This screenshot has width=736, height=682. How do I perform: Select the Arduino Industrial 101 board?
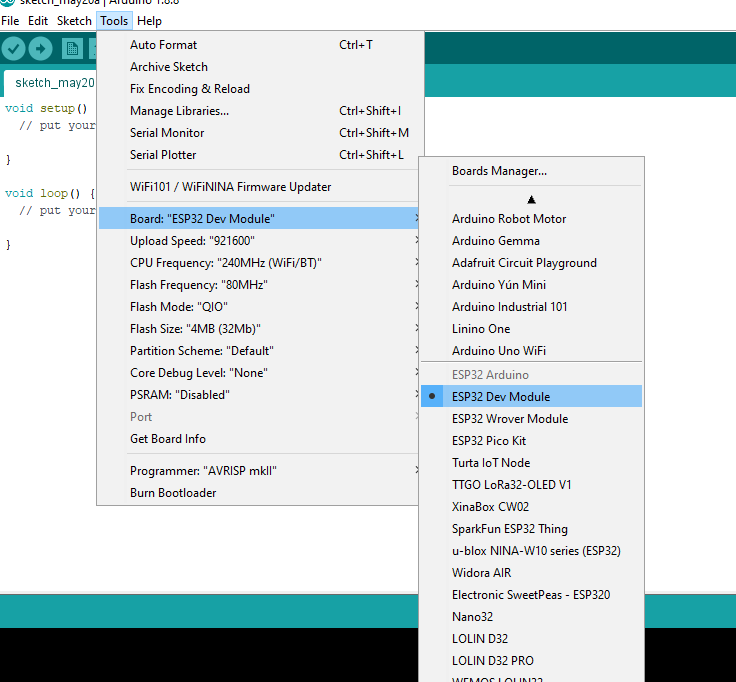(x=531, y=307)
